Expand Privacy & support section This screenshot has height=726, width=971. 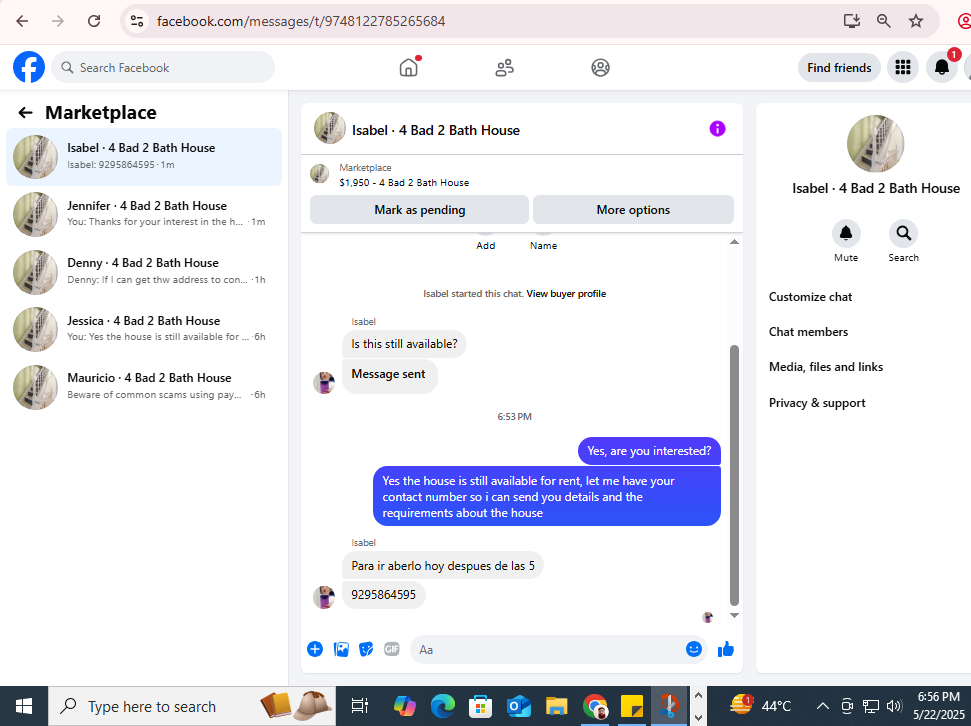coord(817,403)
